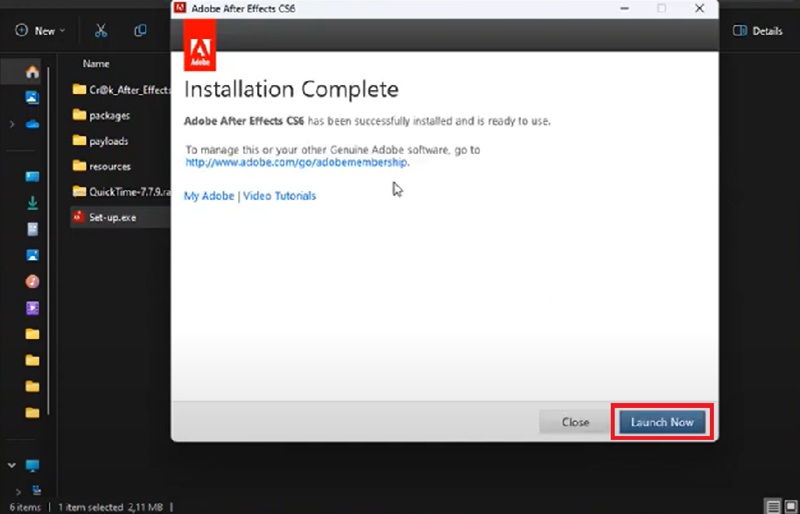Click the sidebar scrollbar in File Explorer
The height and width of the screenshot is (514, 800).
pos(48,240)
